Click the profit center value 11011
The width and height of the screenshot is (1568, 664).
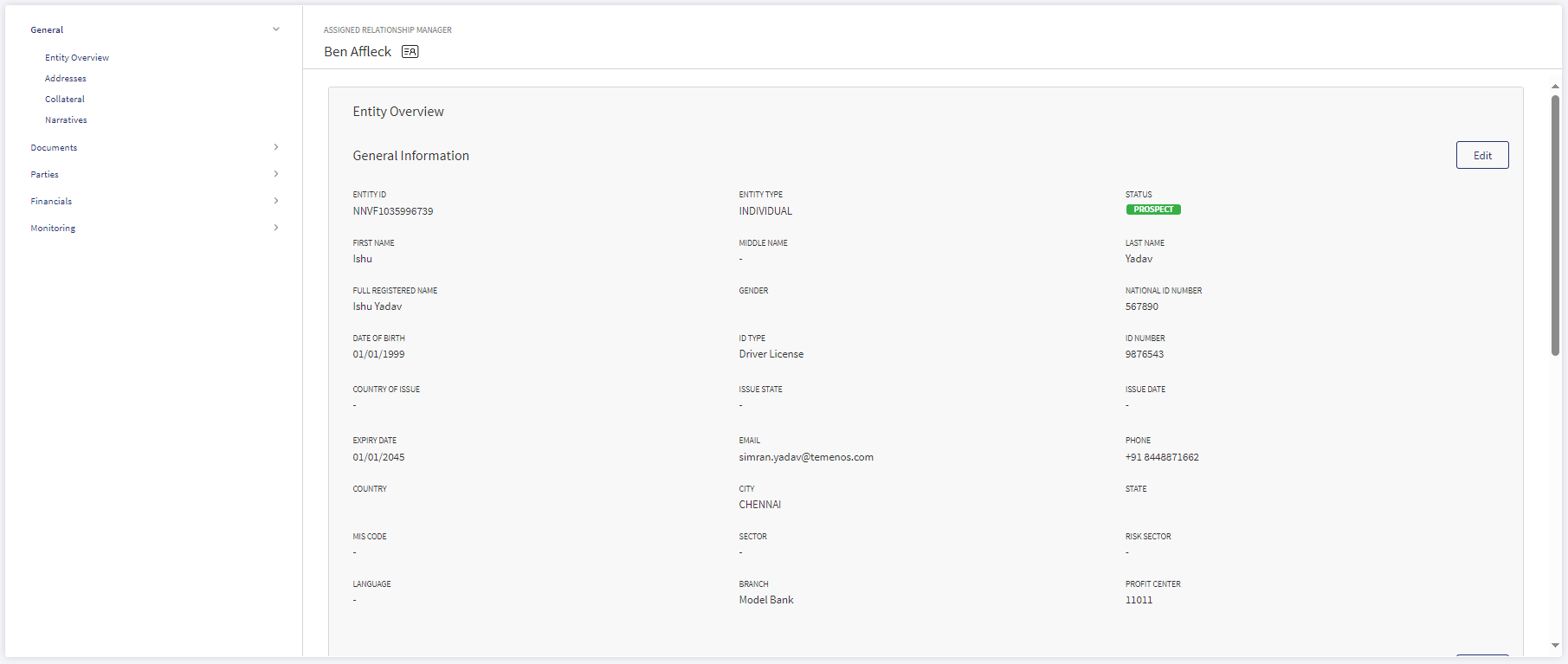(x=1139, y=600)
